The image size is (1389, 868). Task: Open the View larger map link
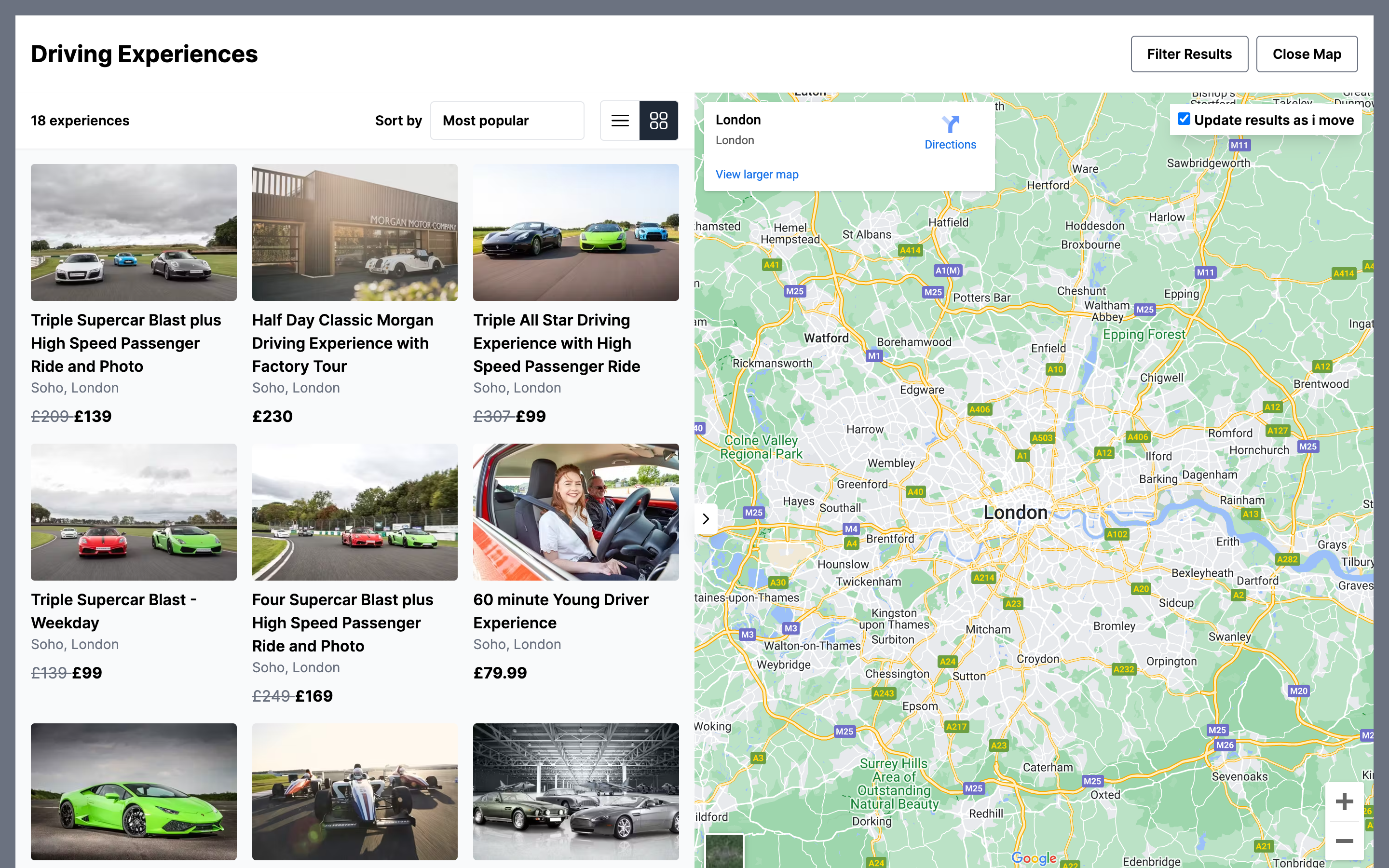[x=757, y=175]
